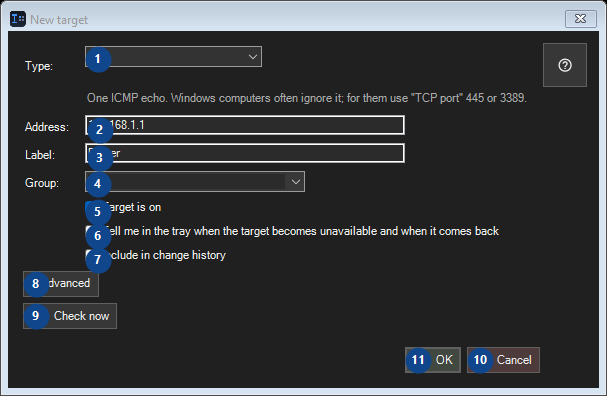
Task: Focus the Label text field
Action: click(245, 153)
